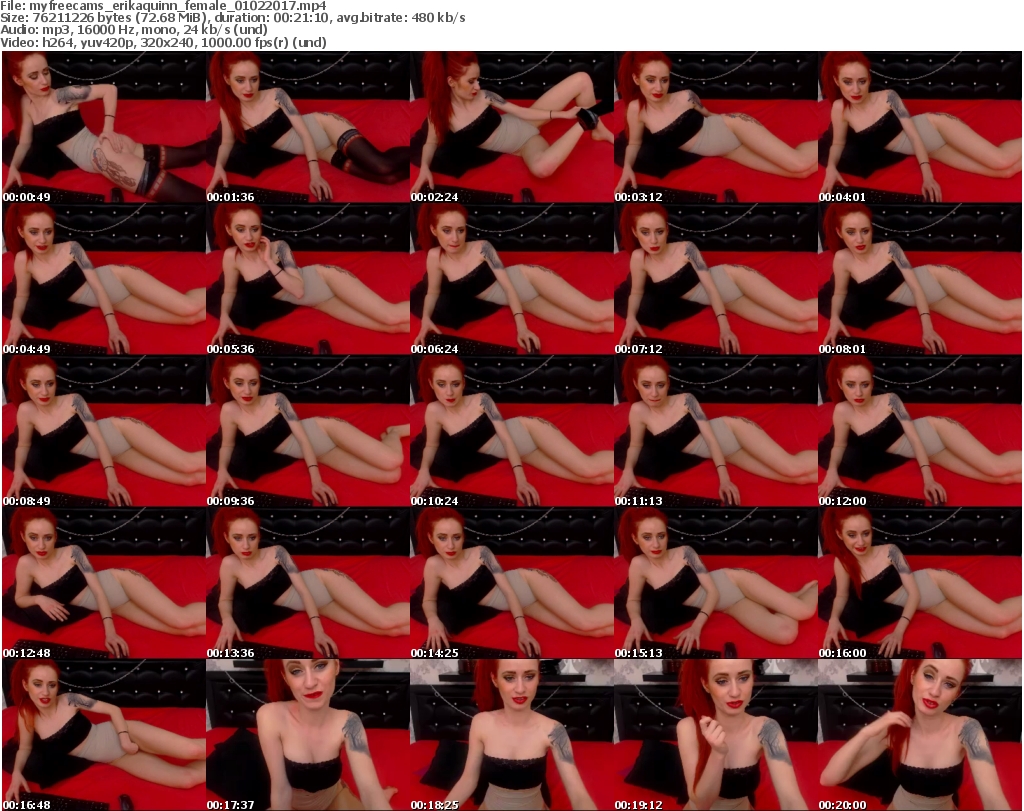
Task: Choose the 00:07:12 thumbnail
Action: 716,279
